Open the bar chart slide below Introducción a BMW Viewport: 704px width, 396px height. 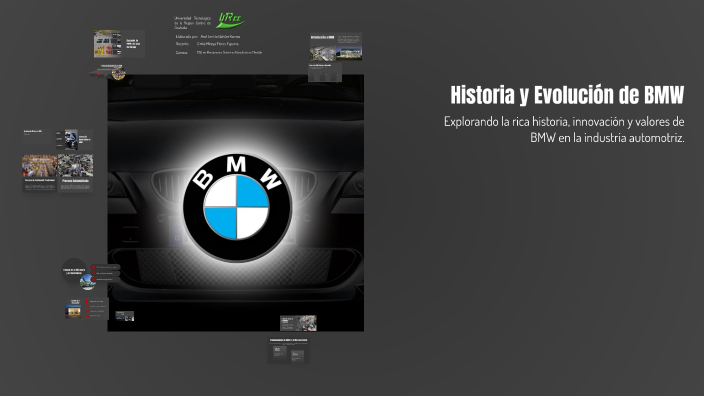coord(325,72)
